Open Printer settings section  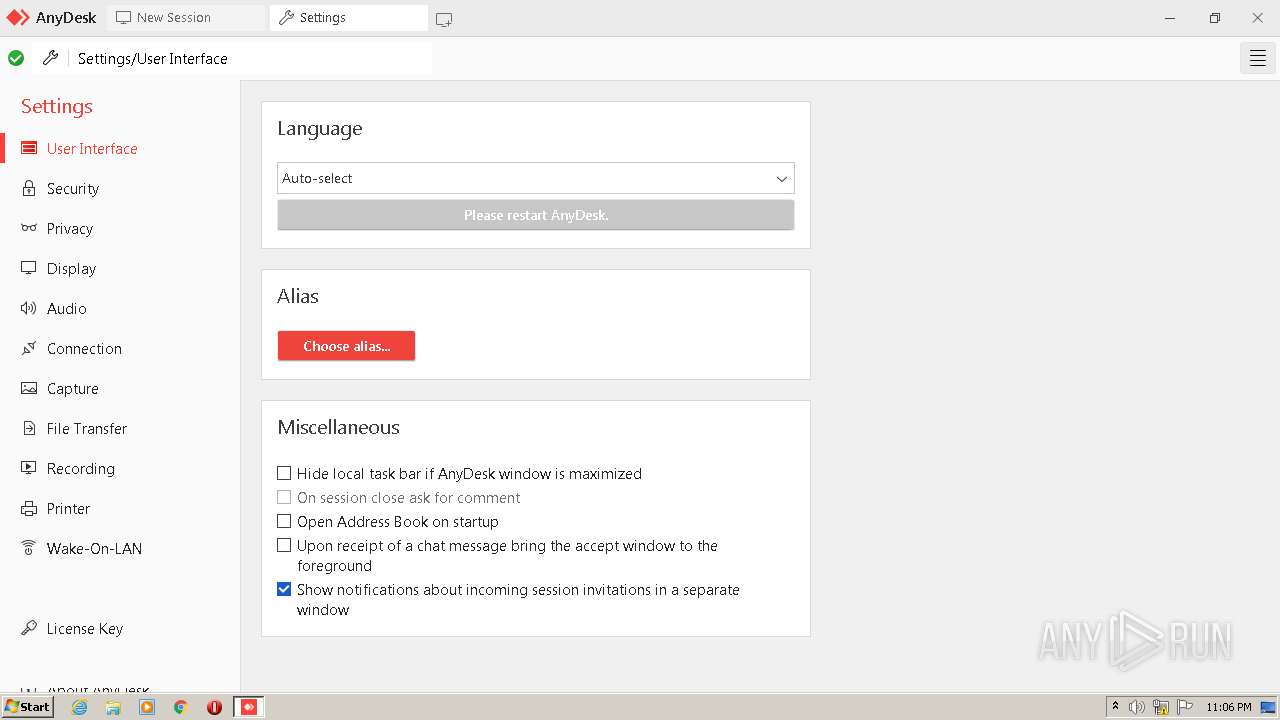click(69, 508)
